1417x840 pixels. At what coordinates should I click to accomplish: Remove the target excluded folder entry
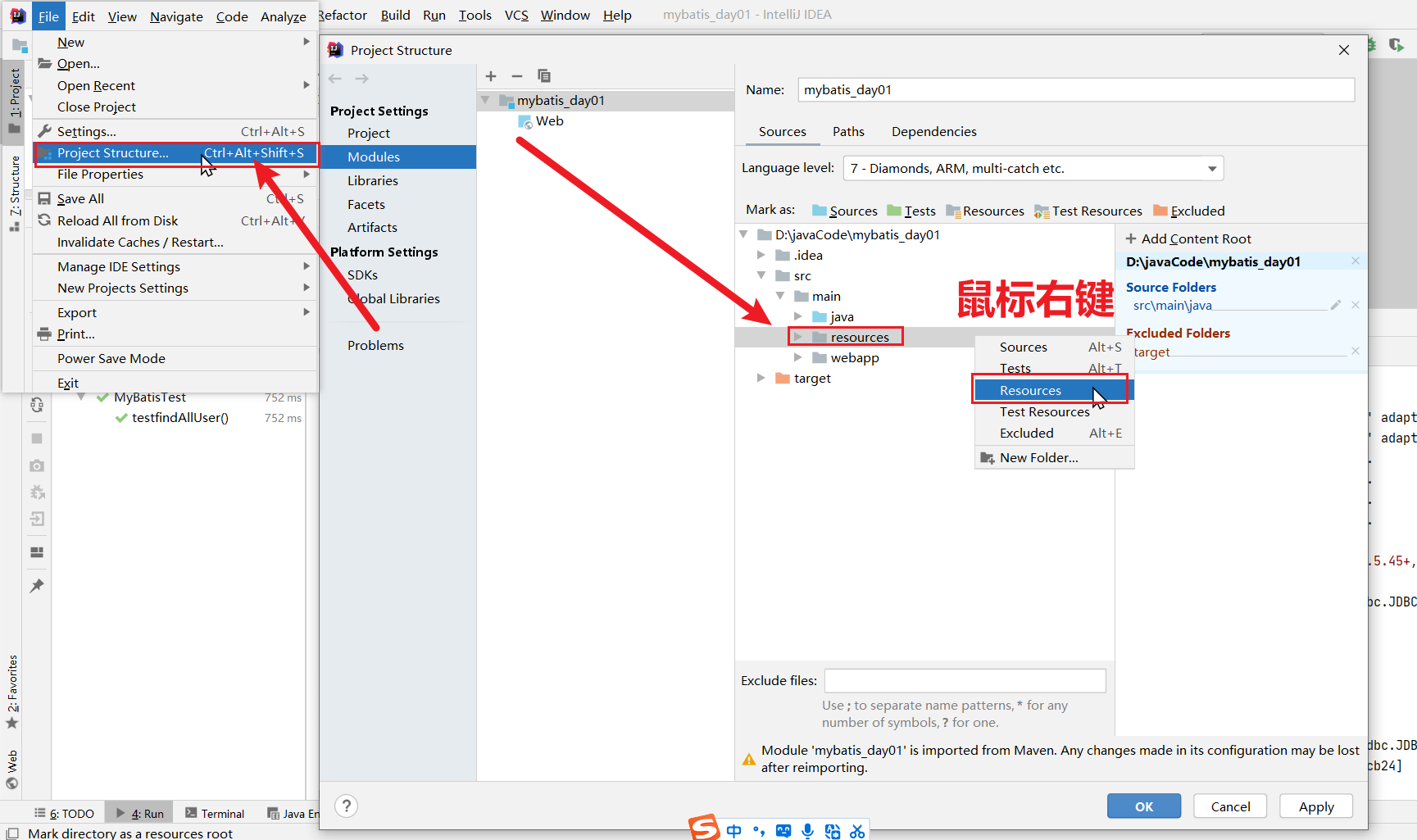(1356, 351)
